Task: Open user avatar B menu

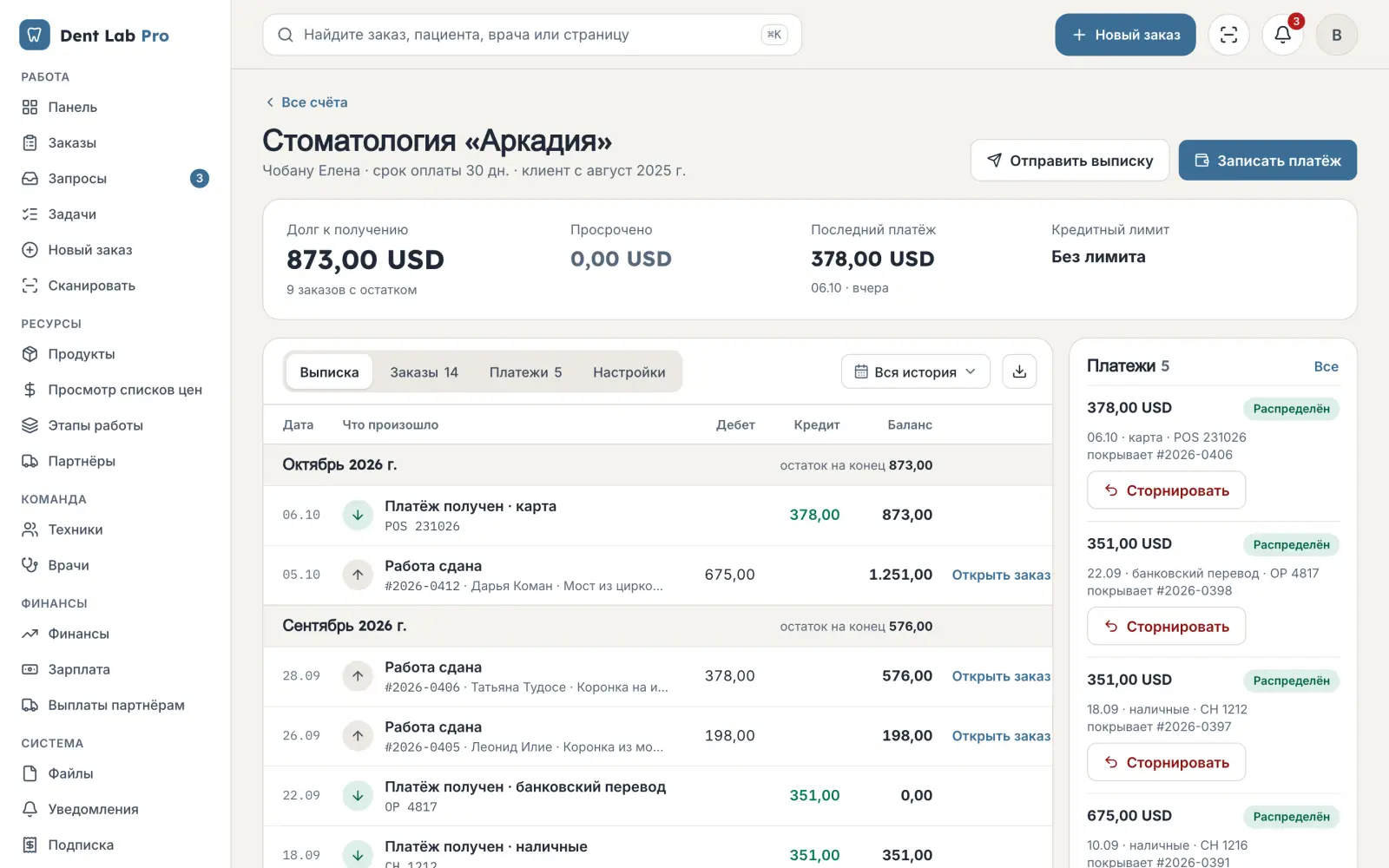Action: click(1337, 35)
